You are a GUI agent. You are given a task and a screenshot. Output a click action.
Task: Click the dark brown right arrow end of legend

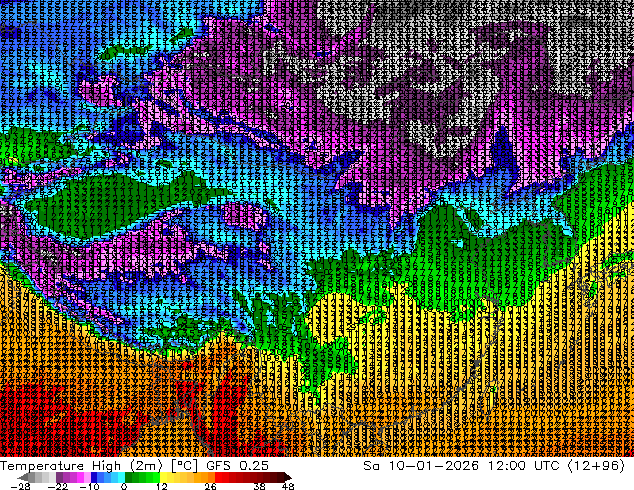[x=287, y=477]
